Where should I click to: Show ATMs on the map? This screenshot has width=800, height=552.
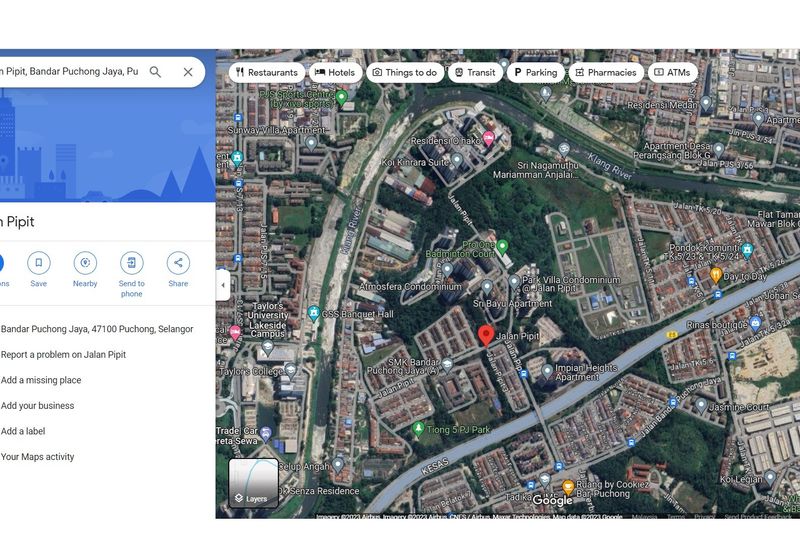671,72
